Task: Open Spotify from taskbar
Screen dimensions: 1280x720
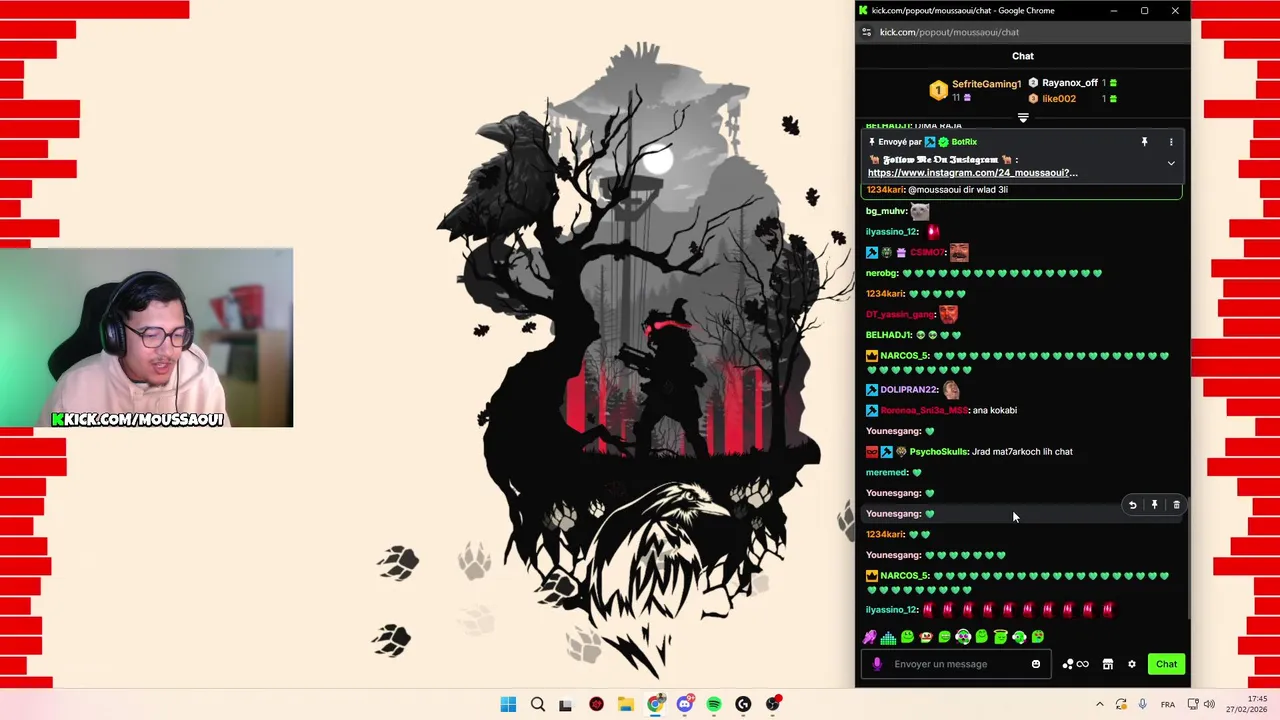Action: (x=714, y=705)
